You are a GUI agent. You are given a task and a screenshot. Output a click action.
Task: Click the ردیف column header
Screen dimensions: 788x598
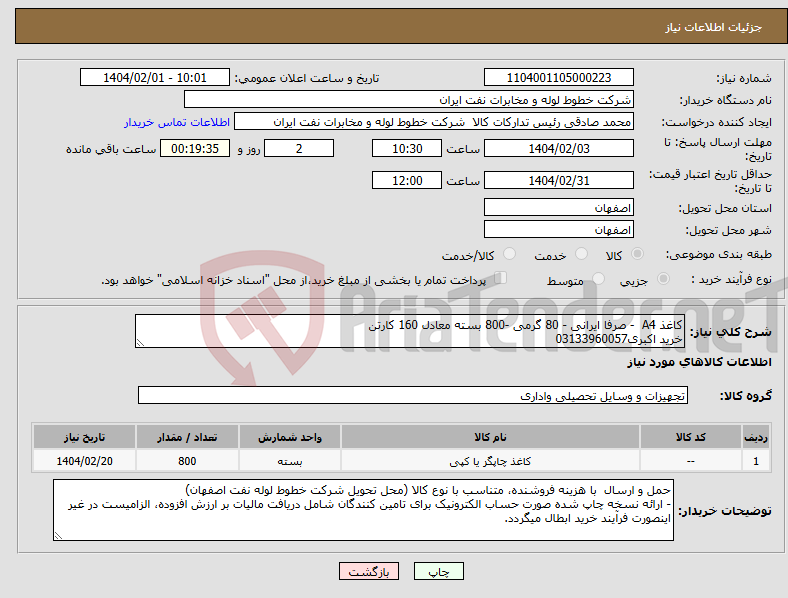pyautogui.click(x=756, y=437)
